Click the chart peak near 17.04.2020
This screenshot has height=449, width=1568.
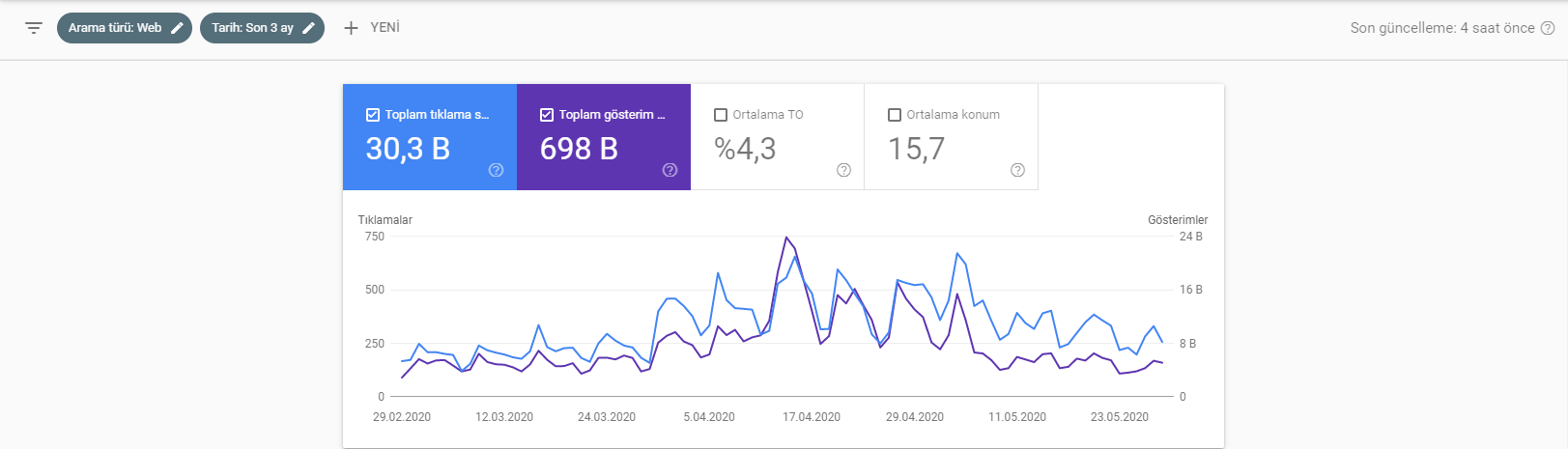tap(786, 238)
